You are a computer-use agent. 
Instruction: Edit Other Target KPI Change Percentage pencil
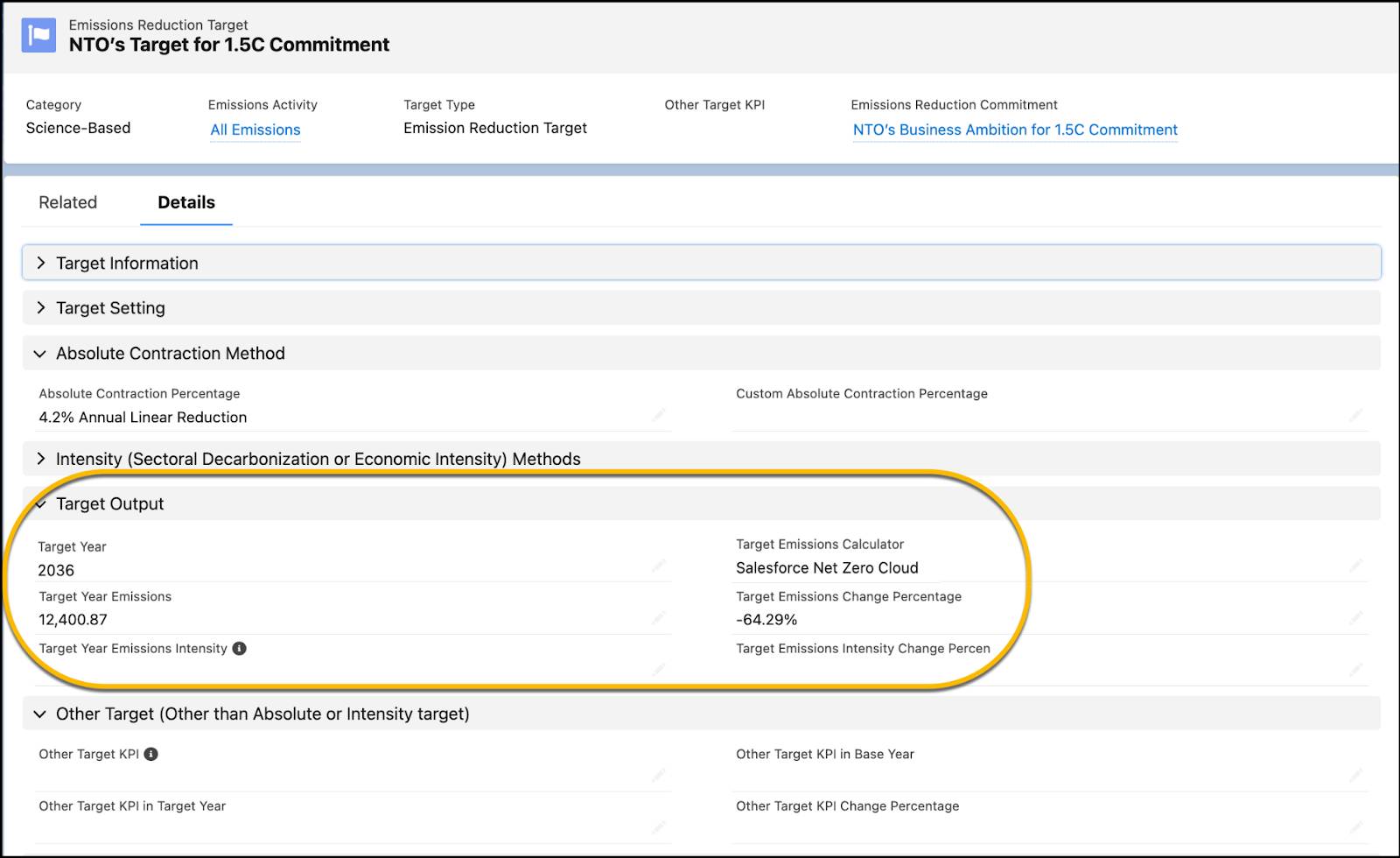coord(1356,826)
